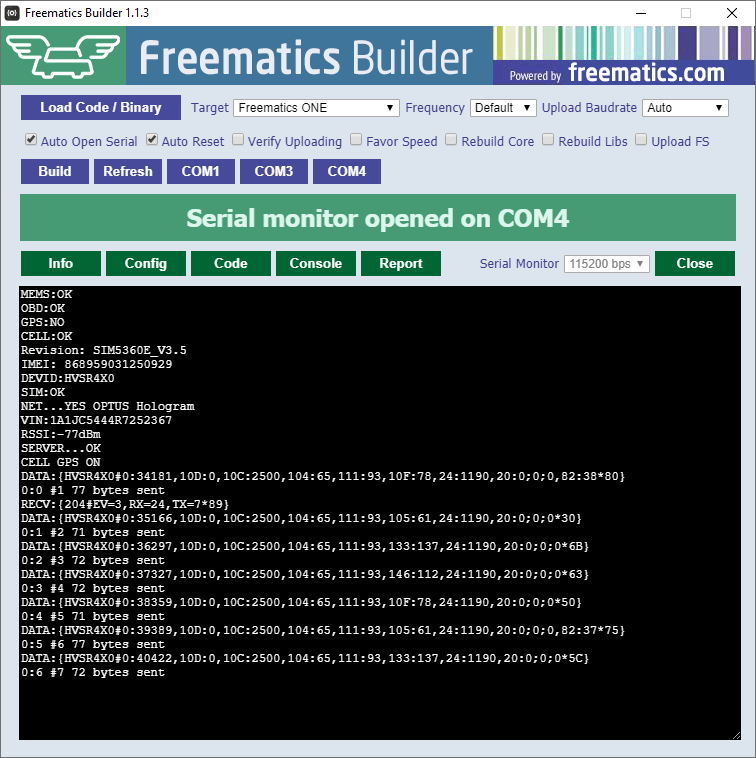Screen dimensions: 756x758
Task: Minimize the Freematics Builder window
Action: point(641,13)
